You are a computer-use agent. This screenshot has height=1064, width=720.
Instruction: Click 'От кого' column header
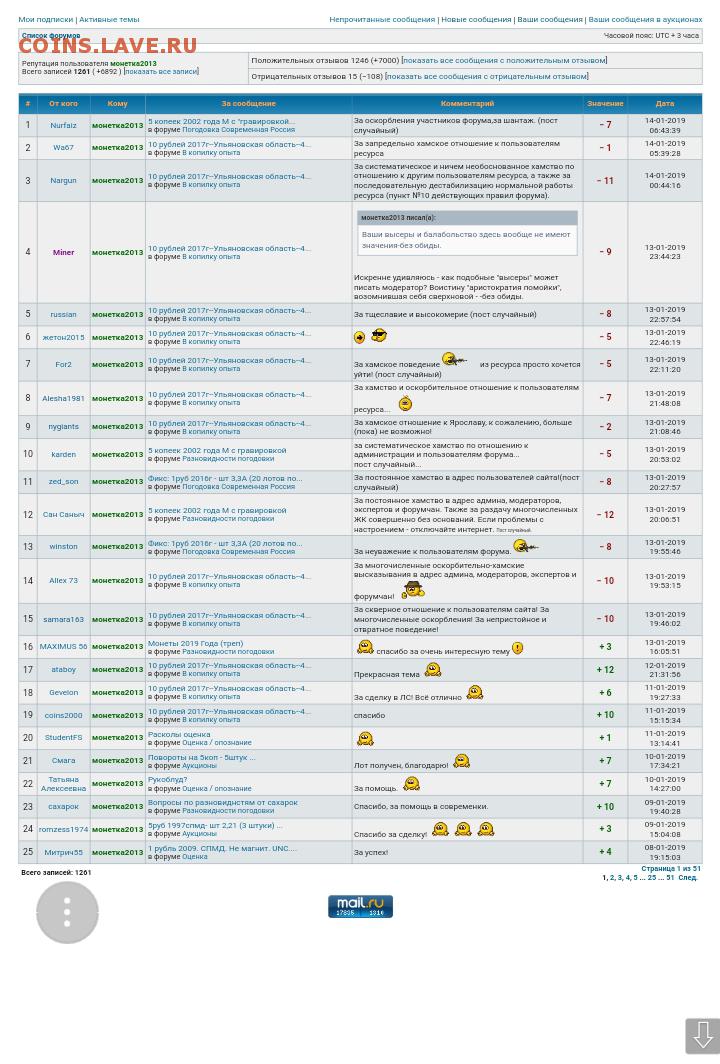(63, 104)
